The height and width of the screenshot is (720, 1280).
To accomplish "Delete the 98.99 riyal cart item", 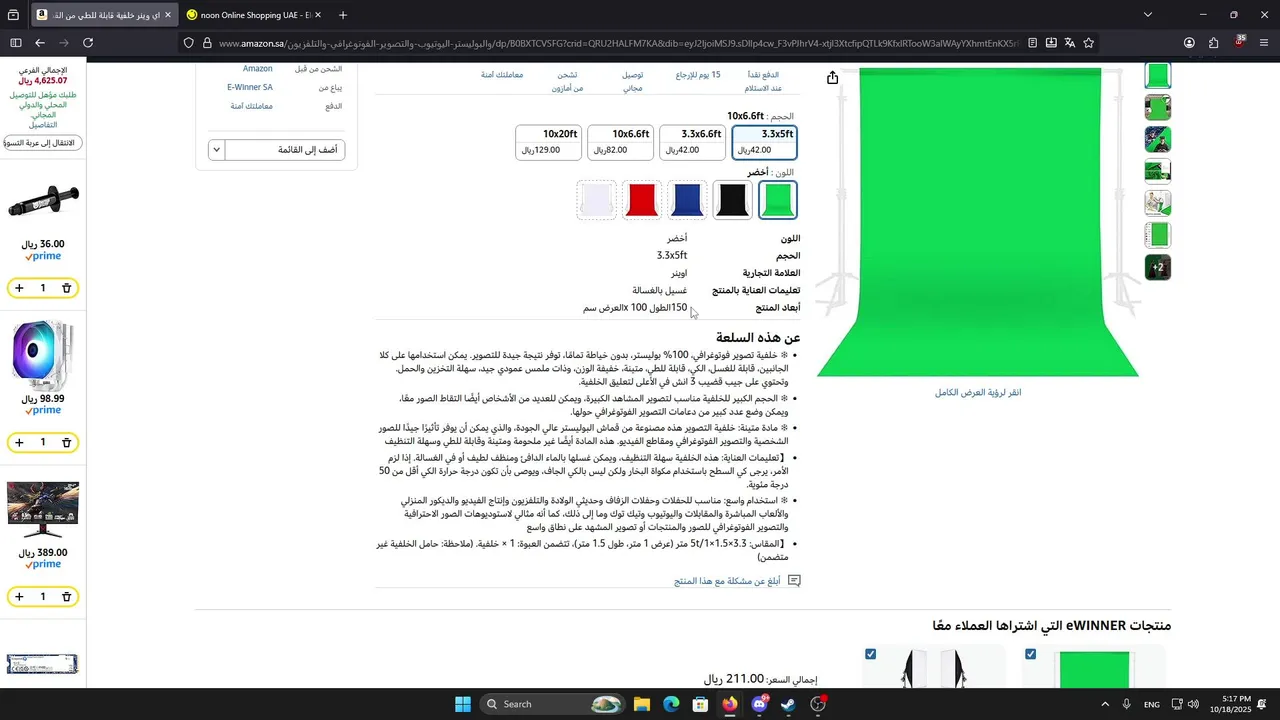I will (x=67, y=442).
